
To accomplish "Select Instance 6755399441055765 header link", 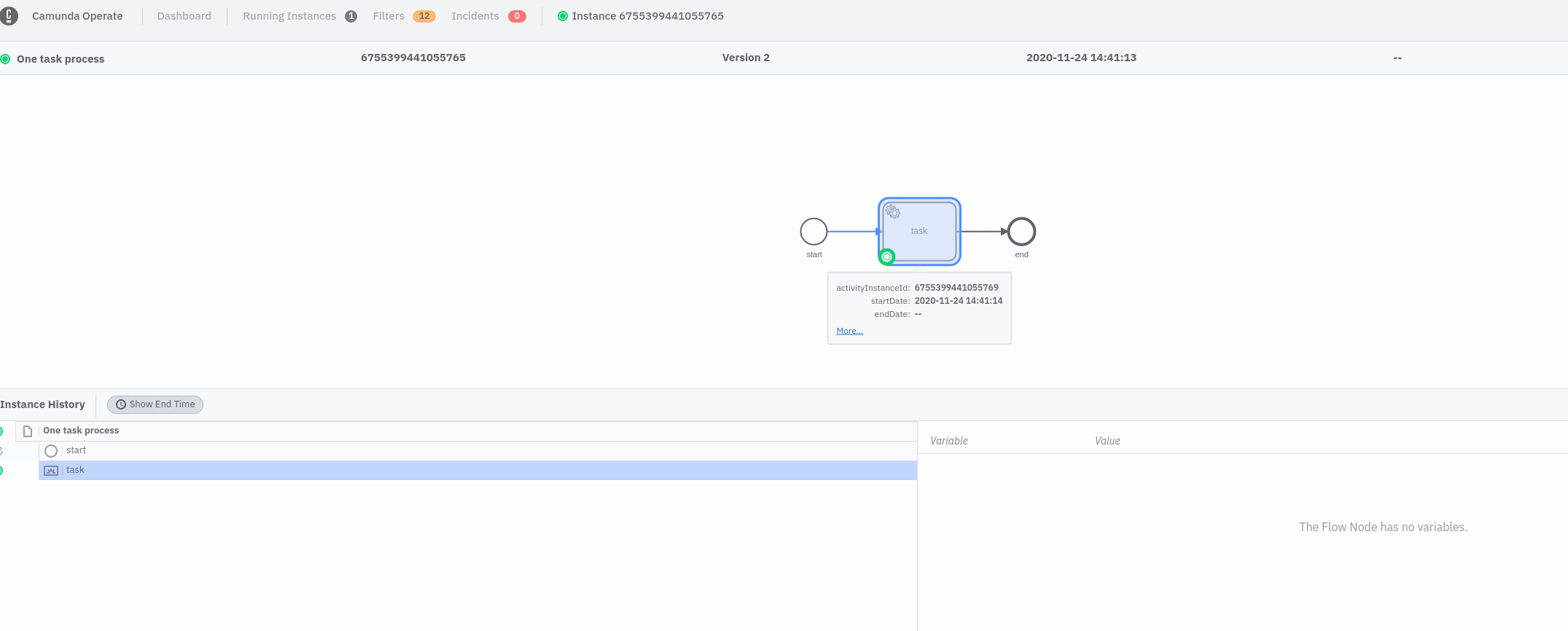I will 647,16.
